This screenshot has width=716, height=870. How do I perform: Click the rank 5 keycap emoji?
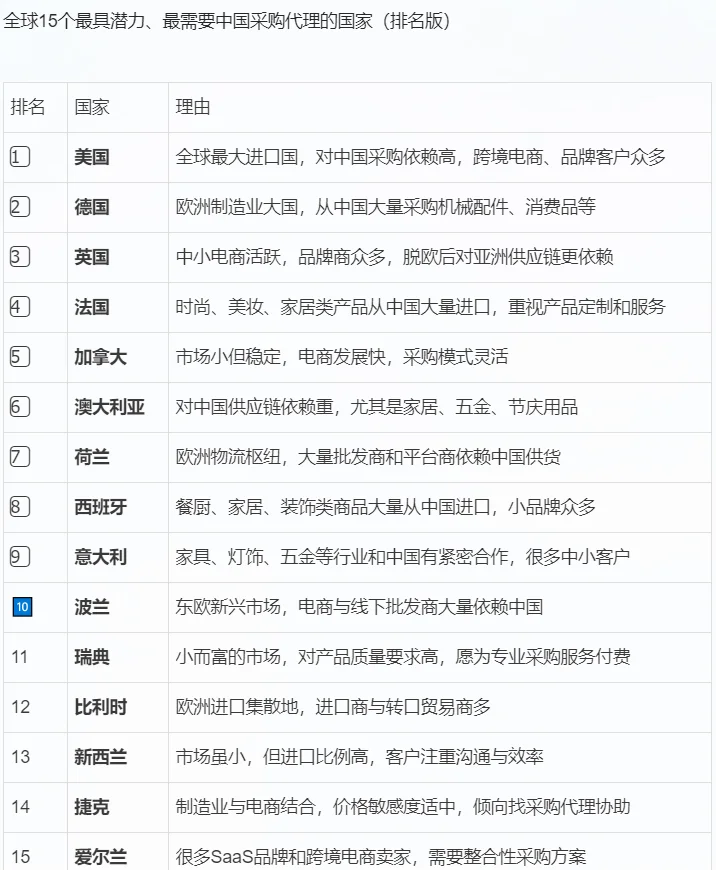(19, 357)
